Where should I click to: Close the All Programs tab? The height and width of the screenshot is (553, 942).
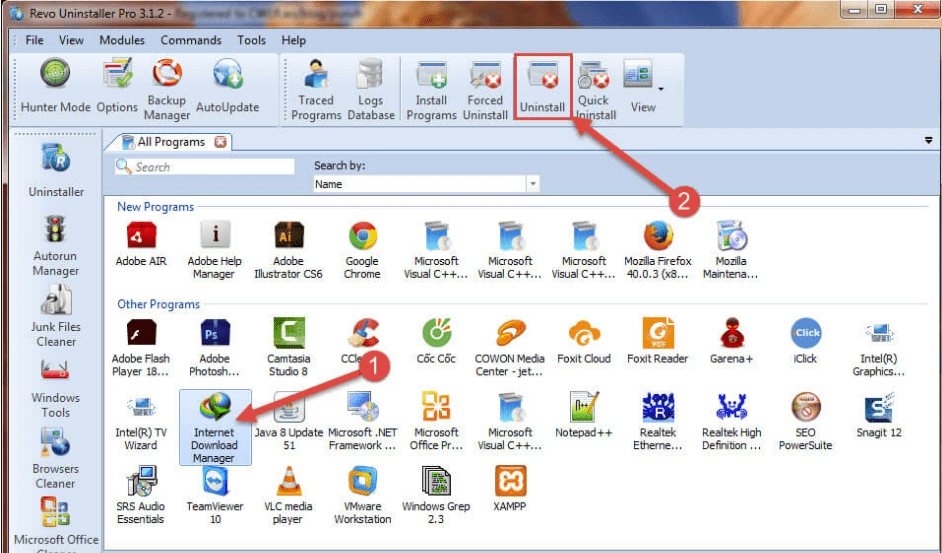220,142
